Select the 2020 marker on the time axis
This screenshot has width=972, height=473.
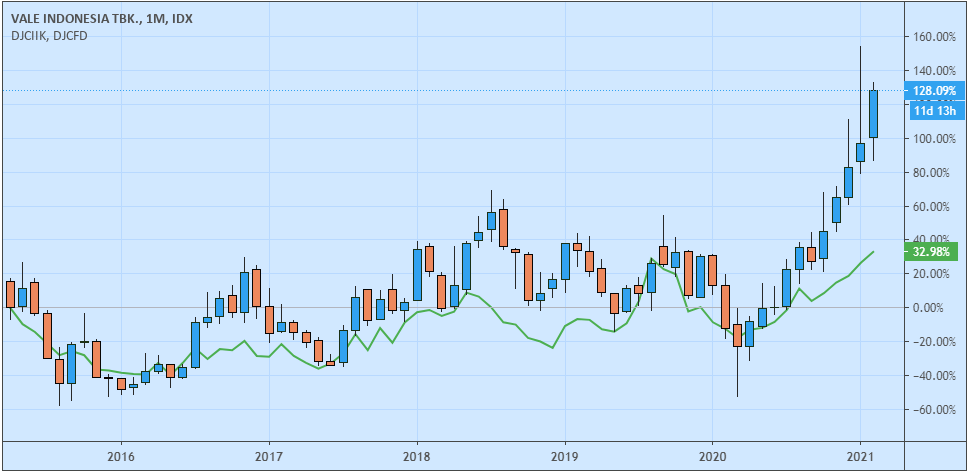click(712, 455)
